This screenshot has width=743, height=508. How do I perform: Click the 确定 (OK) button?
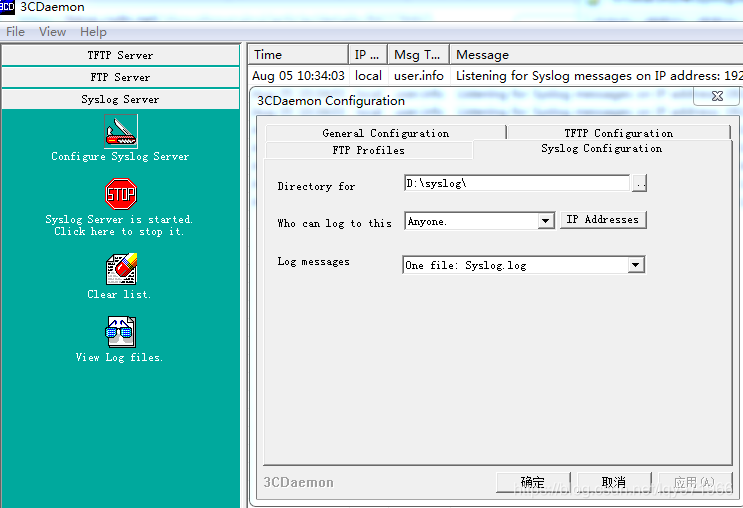pyautogui.click(x=533, y=482)
